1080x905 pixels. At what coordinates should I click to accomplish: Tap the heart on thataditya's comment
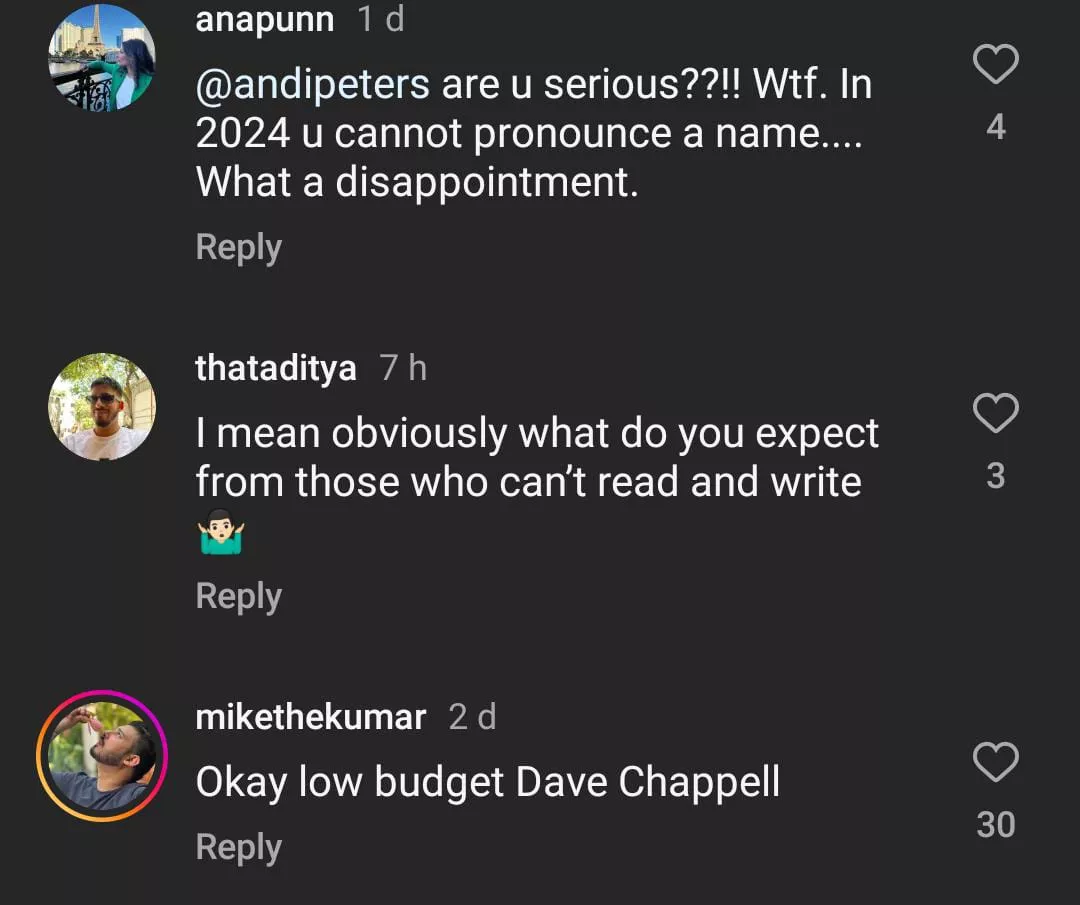coord(995,414)
